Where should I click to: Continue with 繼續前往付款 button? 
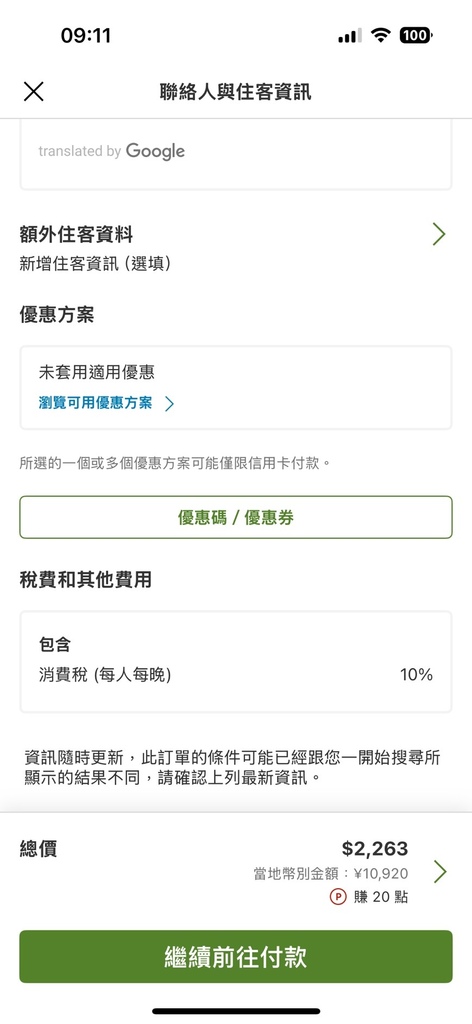tap(236, 957)
